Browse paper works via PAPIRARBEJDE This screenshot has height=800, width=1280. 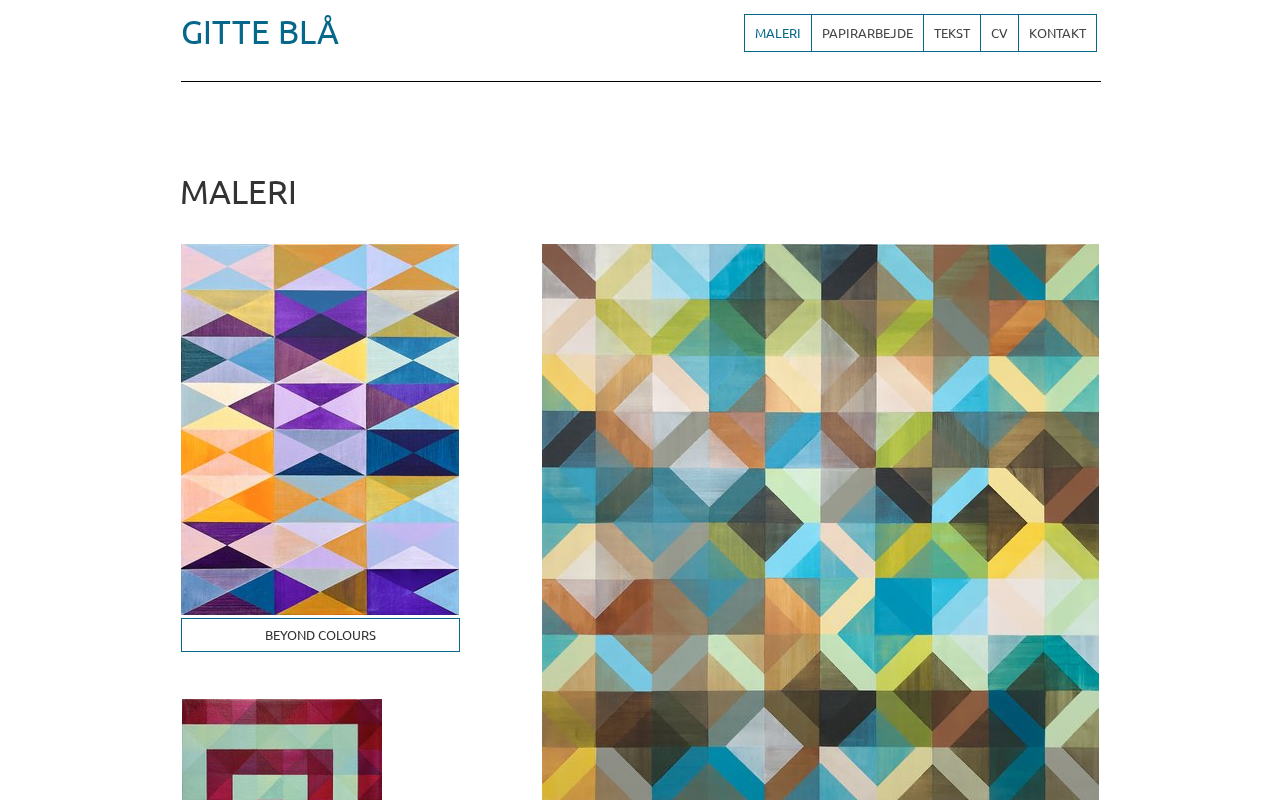pos(867,33)
